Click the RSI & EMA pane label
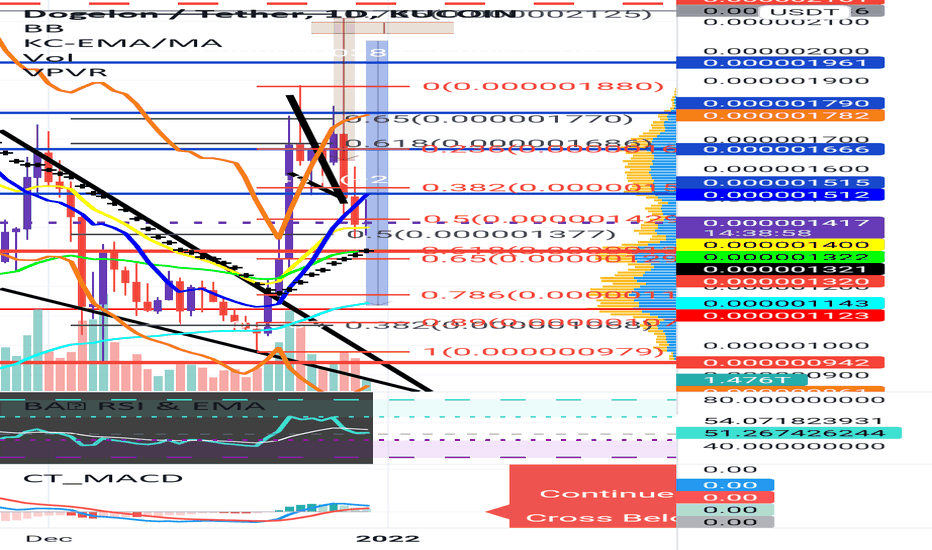 click(x=144, y=406)
